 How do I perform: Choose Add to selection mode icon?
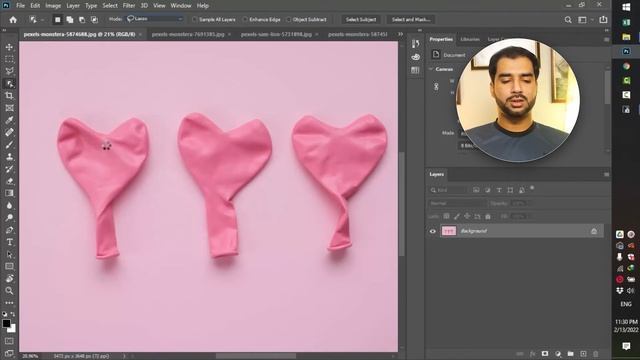tap(70, 20)
